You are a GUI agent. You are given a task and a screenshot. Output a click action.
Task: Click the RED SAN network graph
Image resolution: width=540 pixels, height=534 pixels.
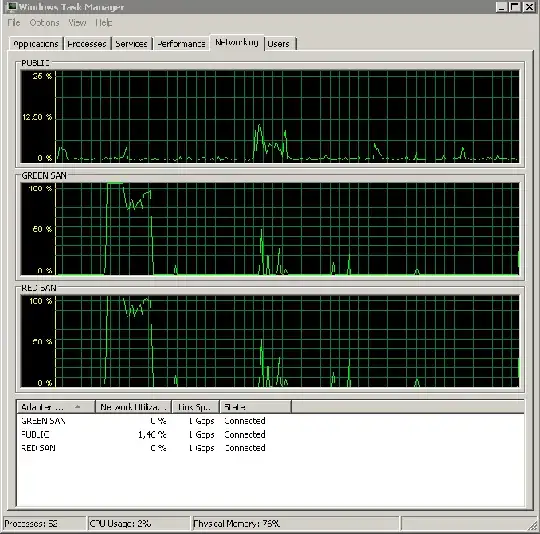coord(270,341)
